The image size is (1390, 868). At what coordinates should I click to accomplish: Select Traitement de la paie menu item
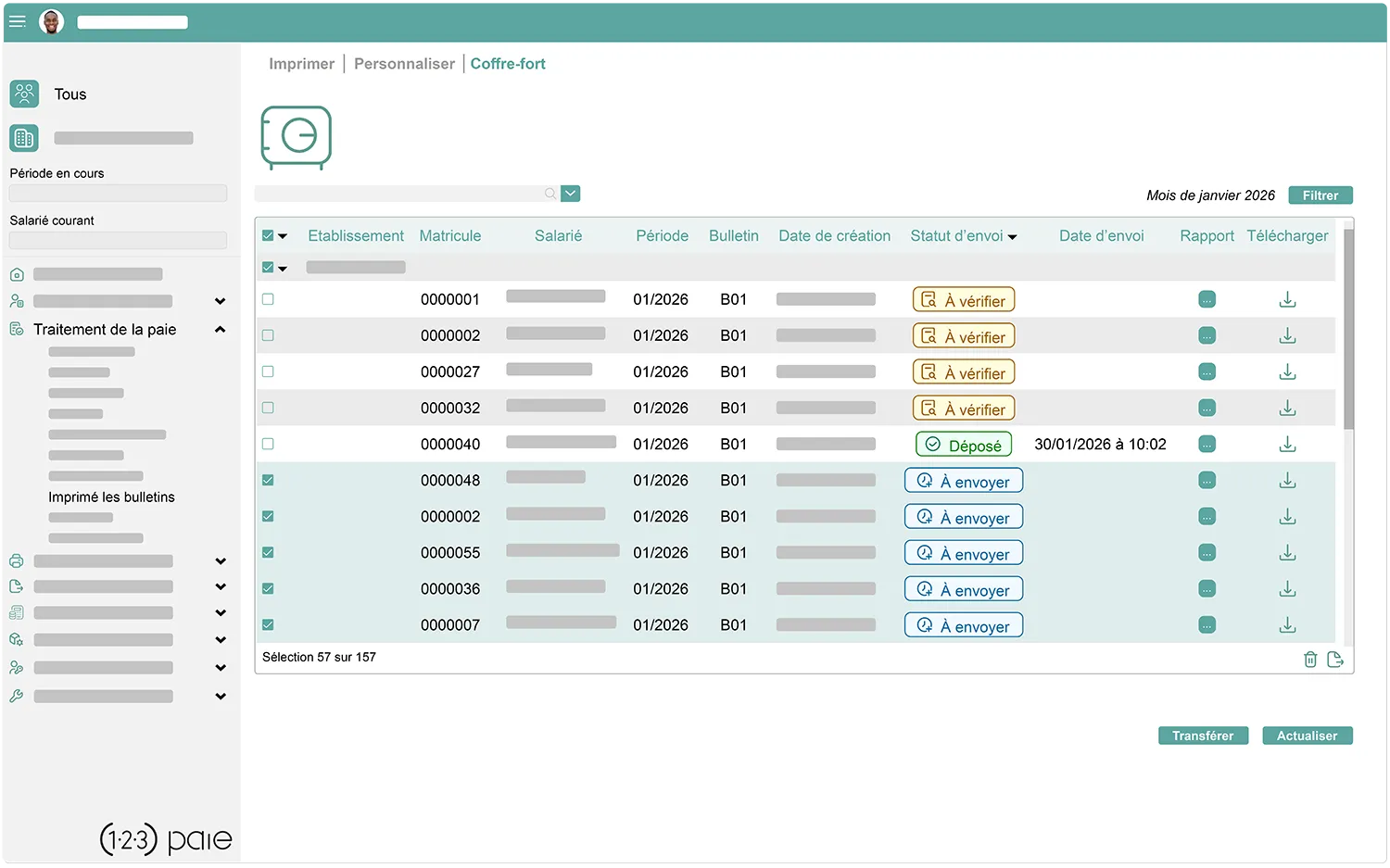[105, 329]
